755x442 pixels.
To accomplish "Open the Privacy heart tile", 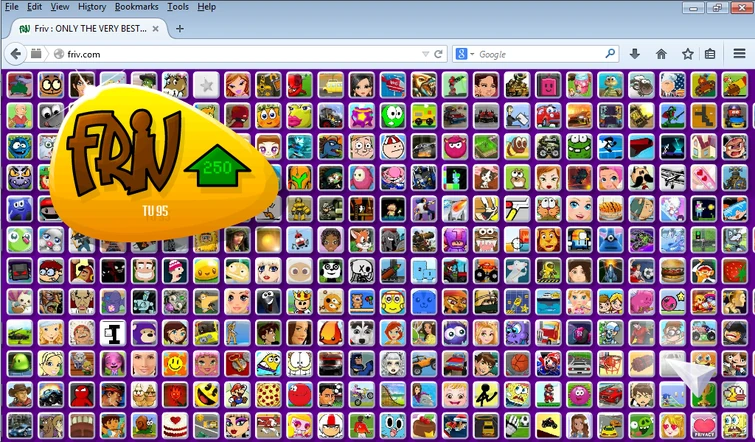I will [703, 426].
